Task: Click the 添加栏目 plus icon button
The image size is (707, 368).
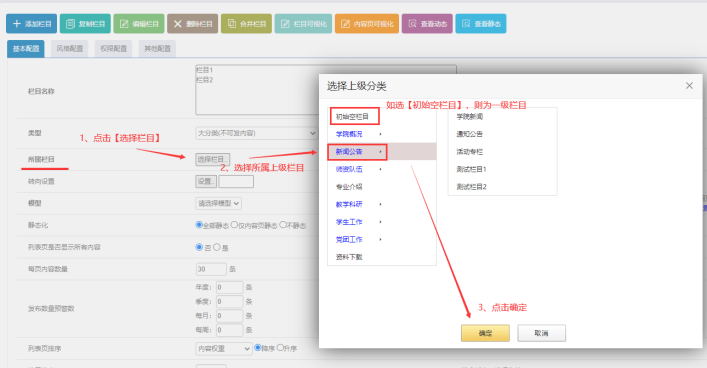Action: point(32,24)
